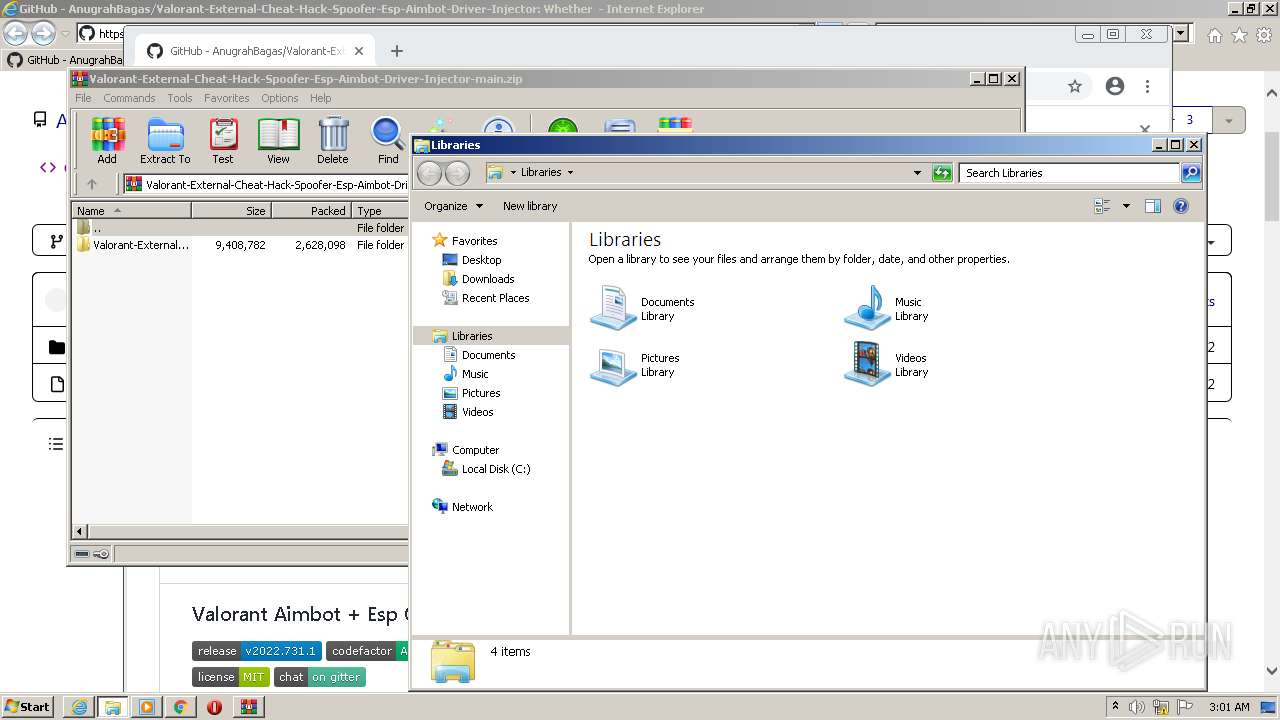1280x720 pixels.
Task: Click the clock showing 3:01 AM
Action: pos(1229,707)
